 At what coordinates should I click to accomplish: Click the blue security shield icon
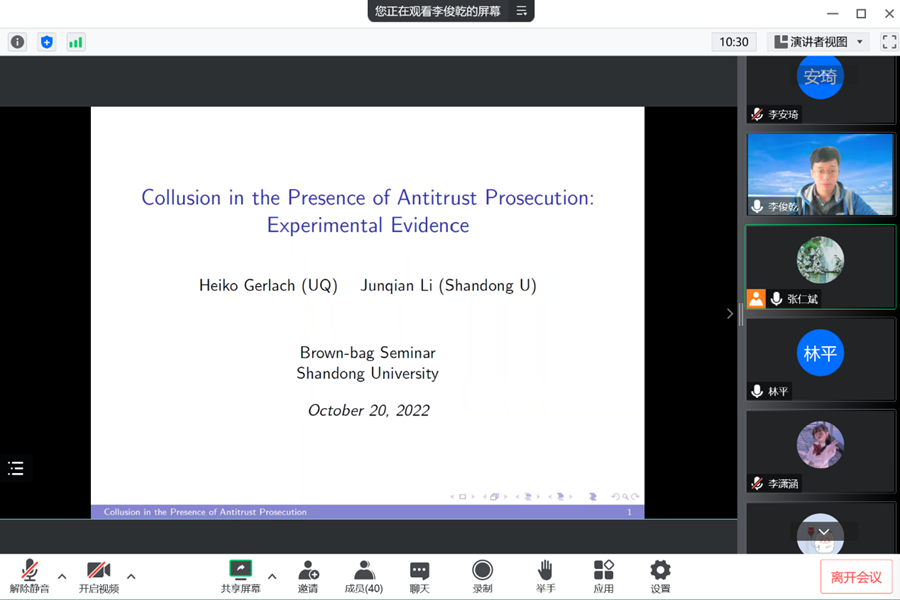point(46,42)
